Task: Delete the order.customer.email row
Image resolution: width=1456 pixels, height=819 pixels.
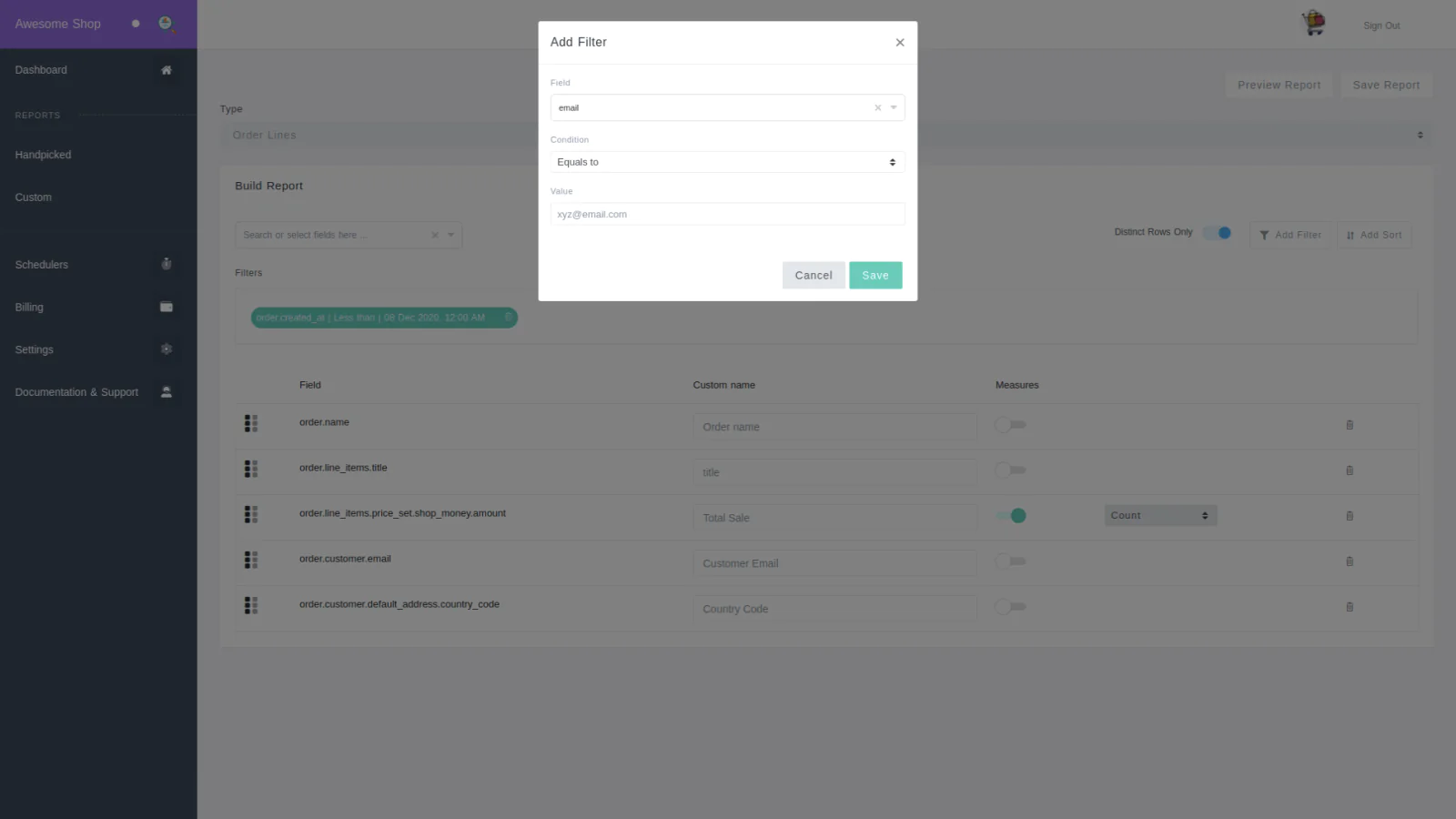Action: coord(1349,561)
